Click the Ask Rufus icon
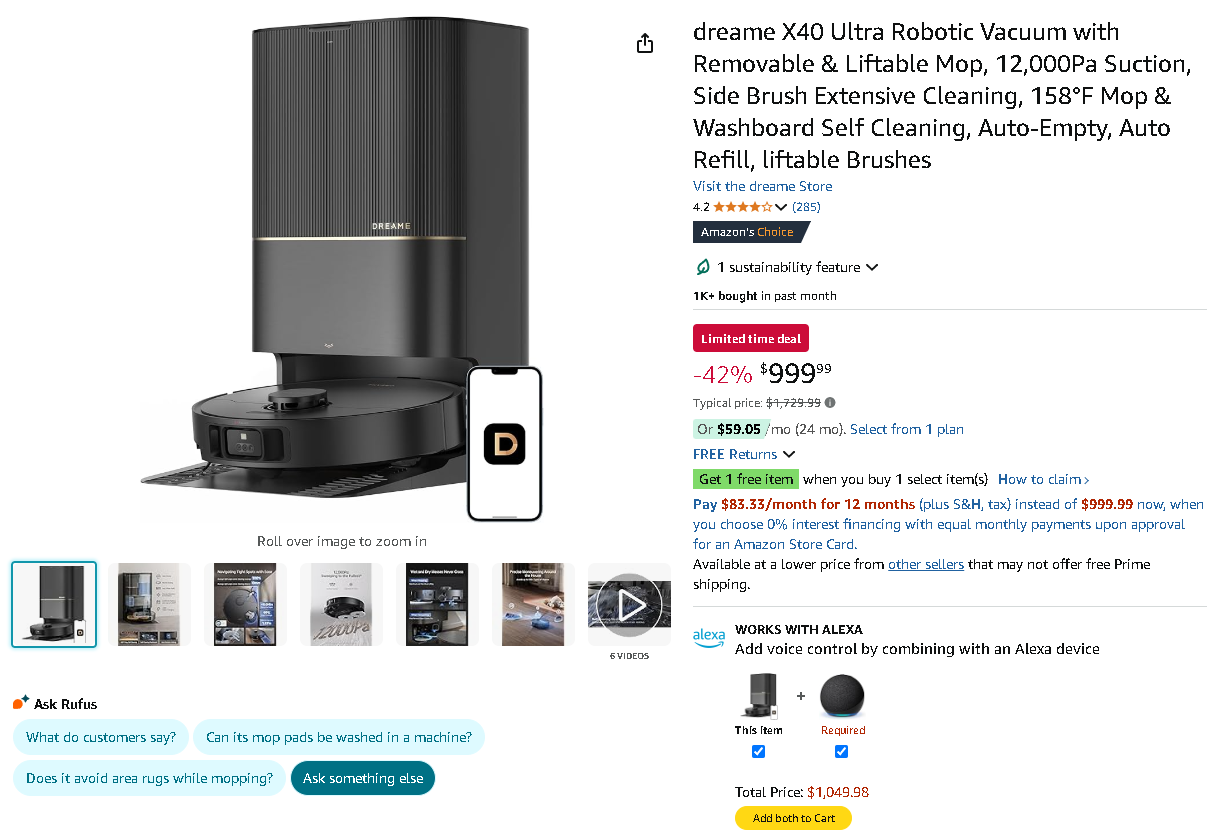1216x833 pixels. 21,703
